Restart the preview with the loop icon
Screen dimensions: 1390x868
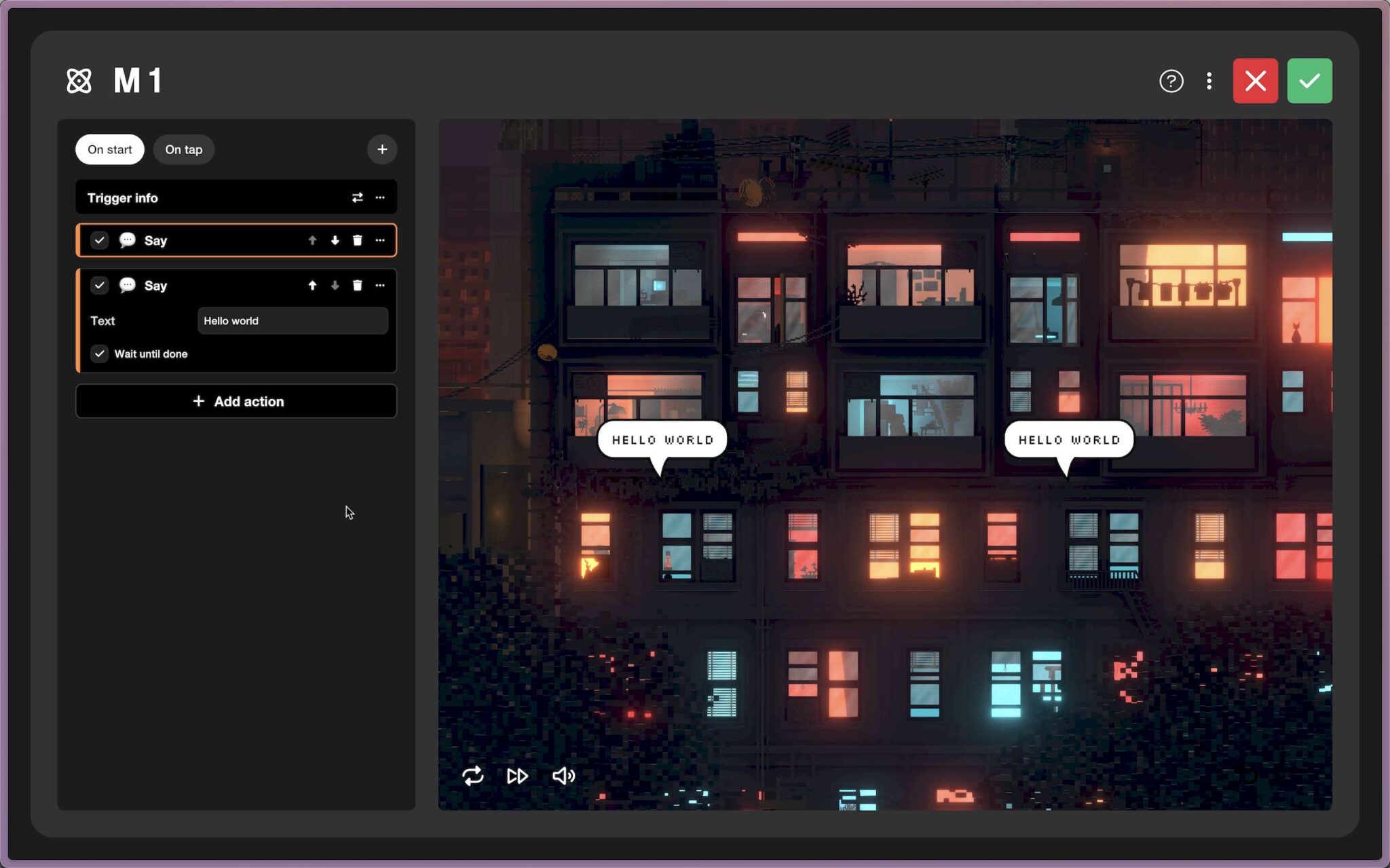pyautogui.click(x=474, y=776)
